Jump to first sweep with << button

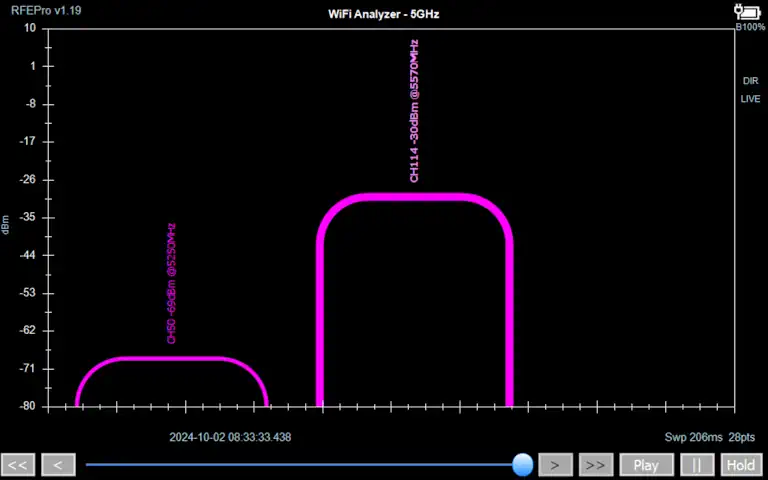[18, 465]
